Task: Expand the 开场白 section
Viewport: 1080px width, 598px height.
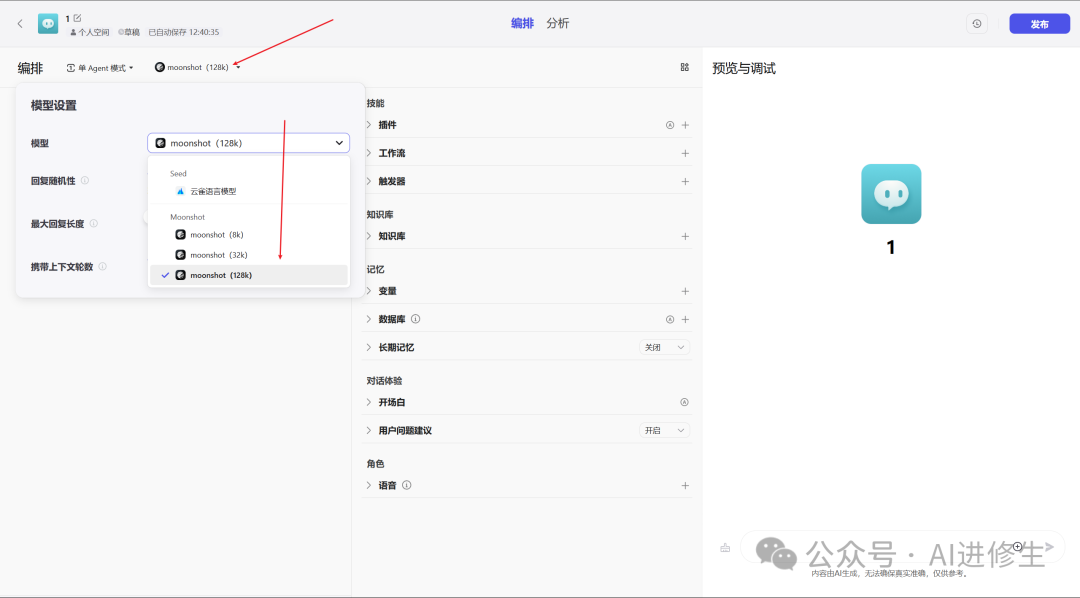Action: click(369, 402)
